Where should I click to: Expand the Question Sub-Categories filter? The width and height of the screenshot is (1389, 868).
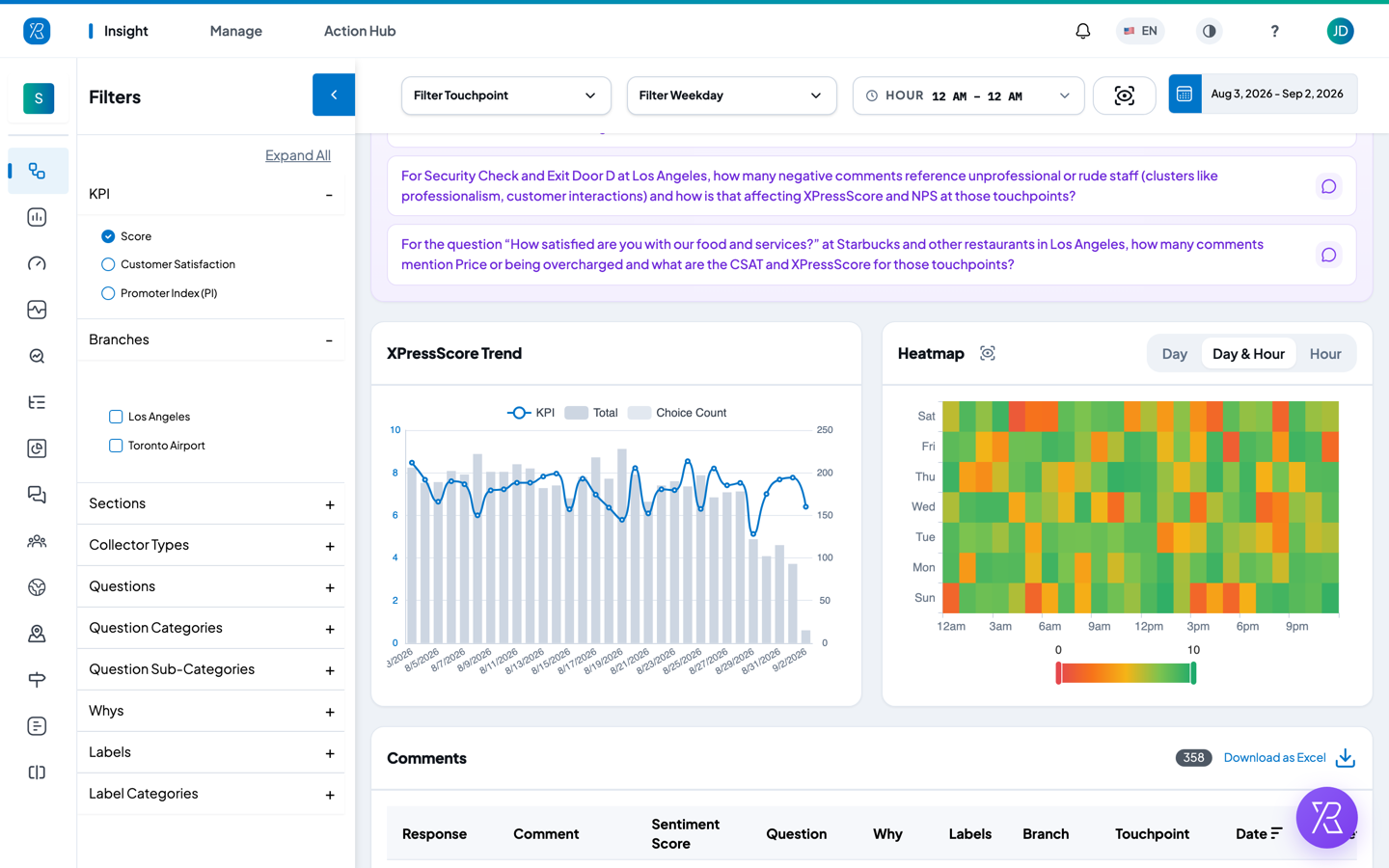[330, 670]
